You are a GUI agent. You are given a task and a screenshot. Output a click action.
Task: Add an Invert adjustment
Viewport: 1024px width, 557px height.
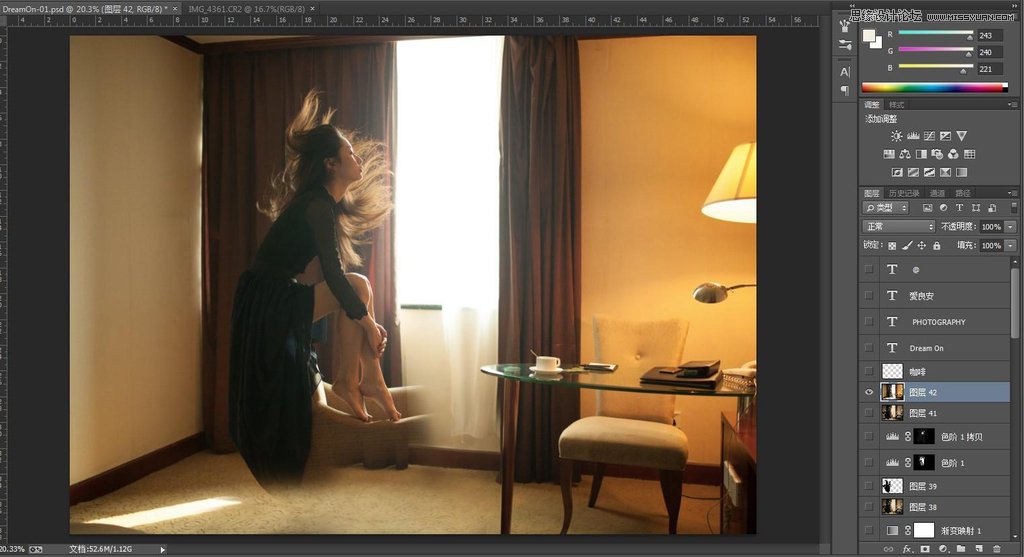click(897, 172)
